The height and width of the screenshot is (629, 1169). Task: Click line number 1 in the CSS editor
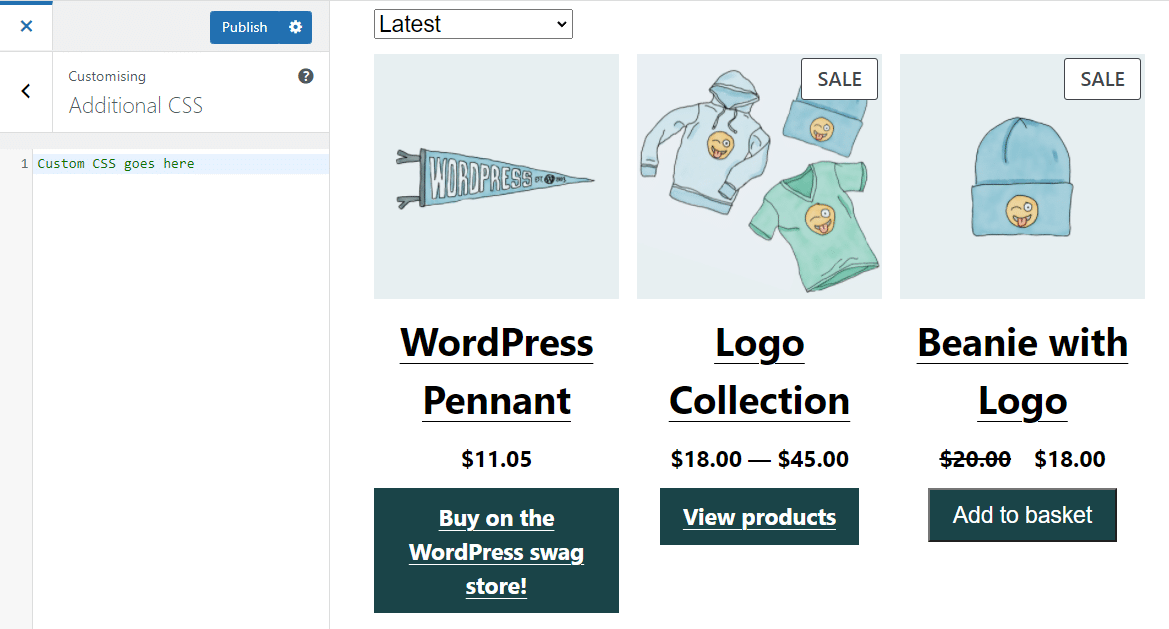click(24, 163)
